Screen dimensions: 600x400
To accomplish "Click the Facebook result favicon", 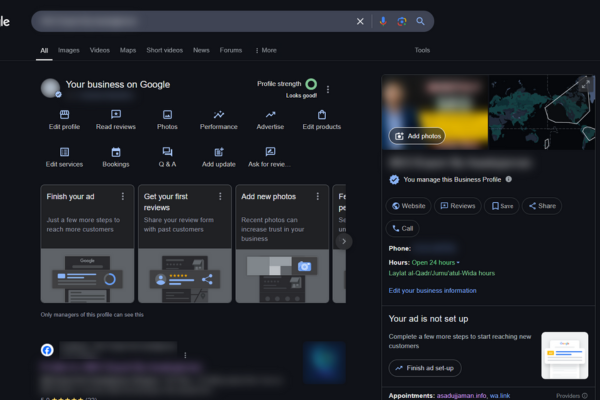I will pos(47,350).
